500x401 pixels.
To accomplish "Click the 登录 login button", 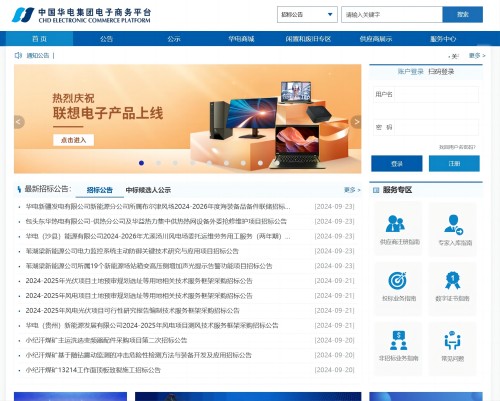I will click(x=397, y=164).
